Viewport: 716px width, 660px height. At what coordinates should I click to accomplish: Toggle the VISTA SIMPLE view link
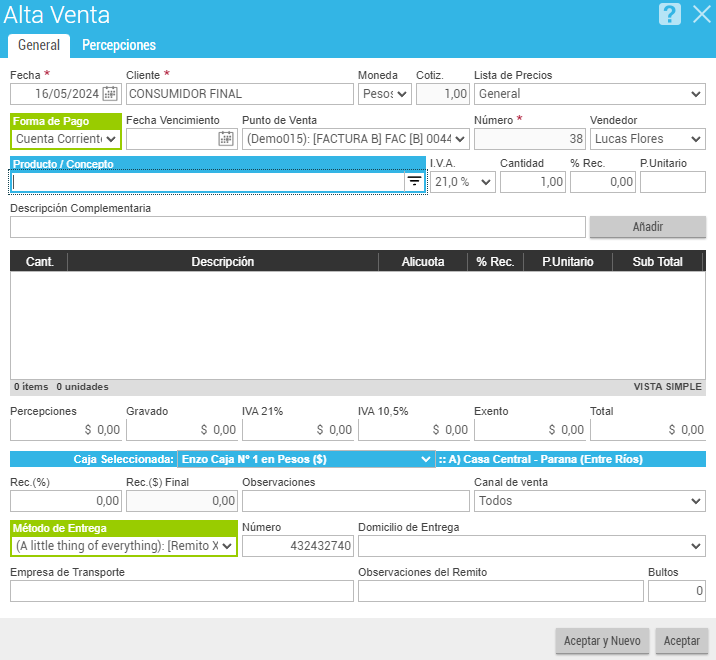pos(667,387)
